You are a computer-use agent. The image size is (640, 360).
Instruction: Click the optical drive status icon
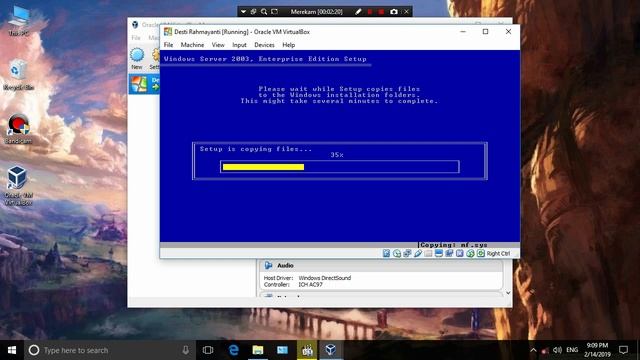pos(397,253)
